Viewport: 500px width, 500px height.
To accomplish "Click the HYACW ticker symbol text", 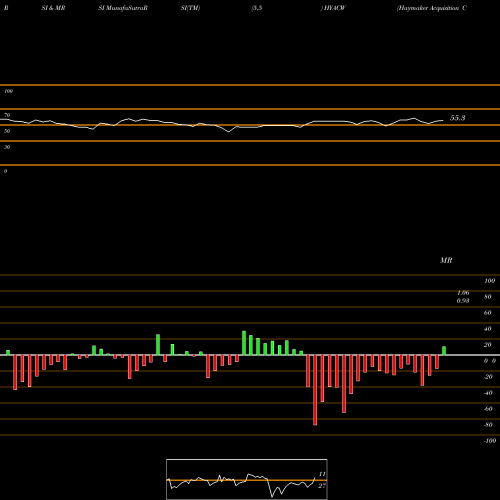I will pyautogui.click(x=334, y=8).
